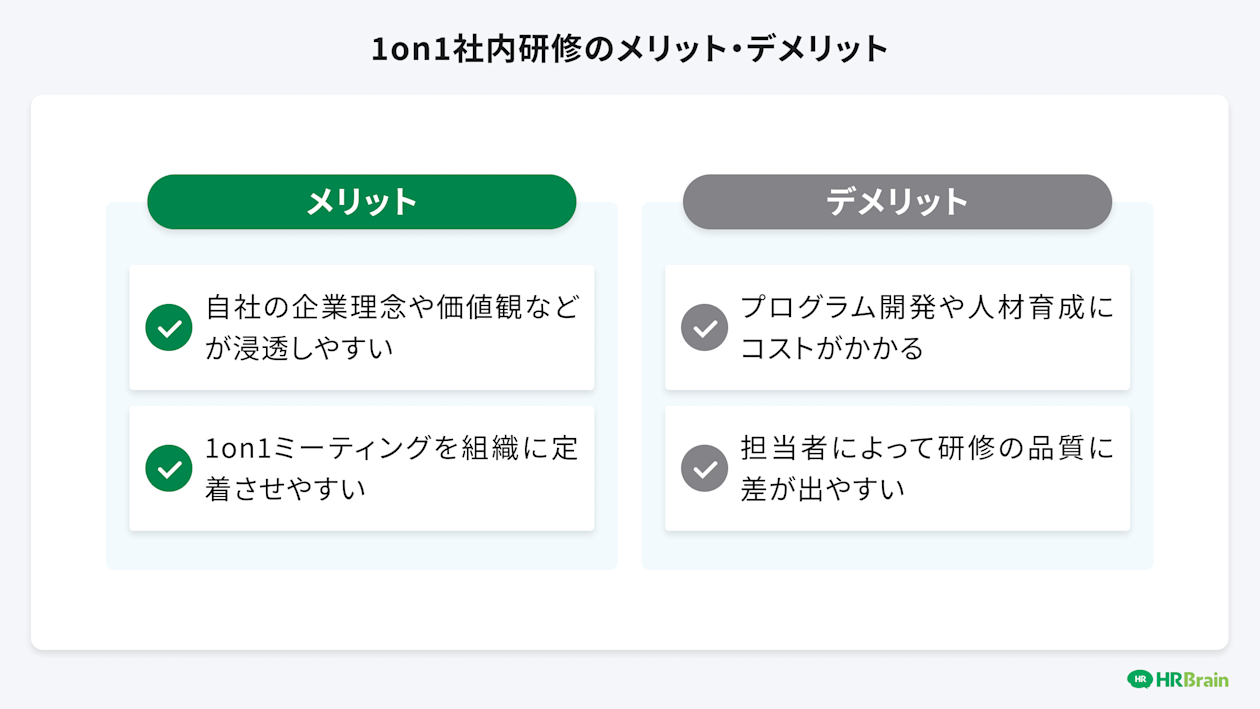This screenshot has width=1260, height=709.
Task: Click the white slide container area
Action: [x=630, y=610]
